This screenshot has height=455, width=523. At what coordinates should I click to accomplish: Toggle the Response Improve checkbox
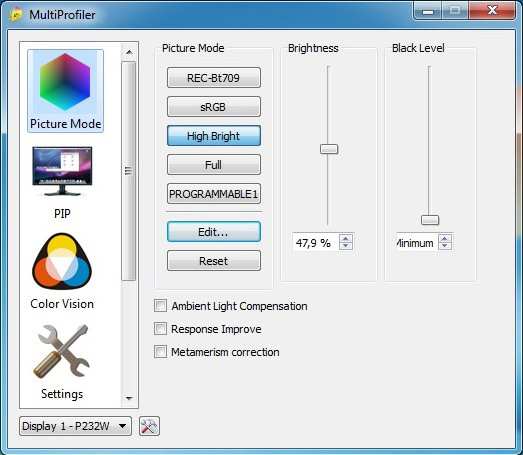click(160, 329)
